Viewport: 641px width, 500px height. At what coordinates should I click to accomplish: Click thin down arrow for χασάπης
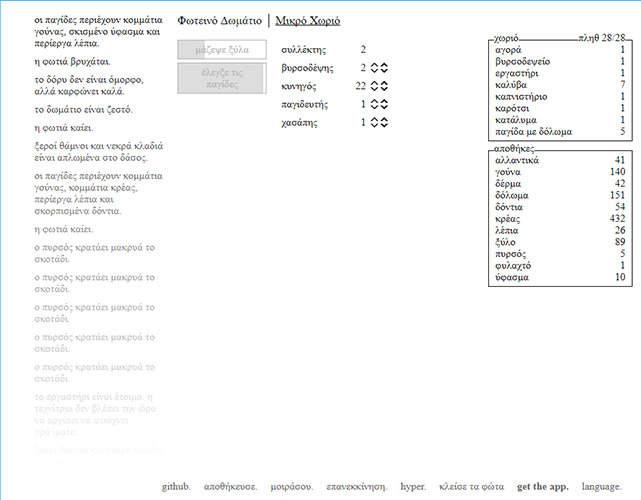374,125
